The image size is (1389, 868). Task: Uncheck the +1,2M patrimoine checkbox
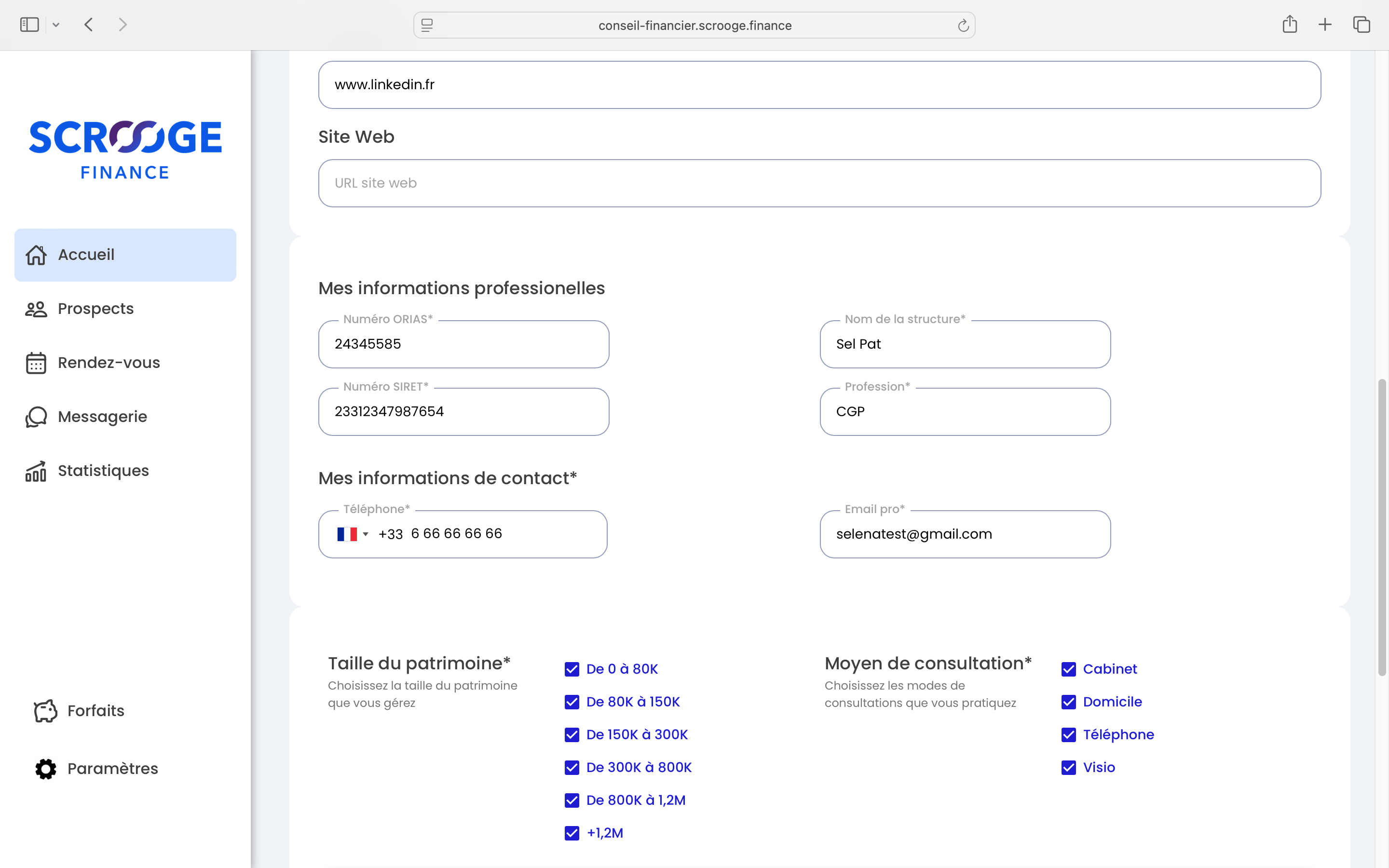572,833
